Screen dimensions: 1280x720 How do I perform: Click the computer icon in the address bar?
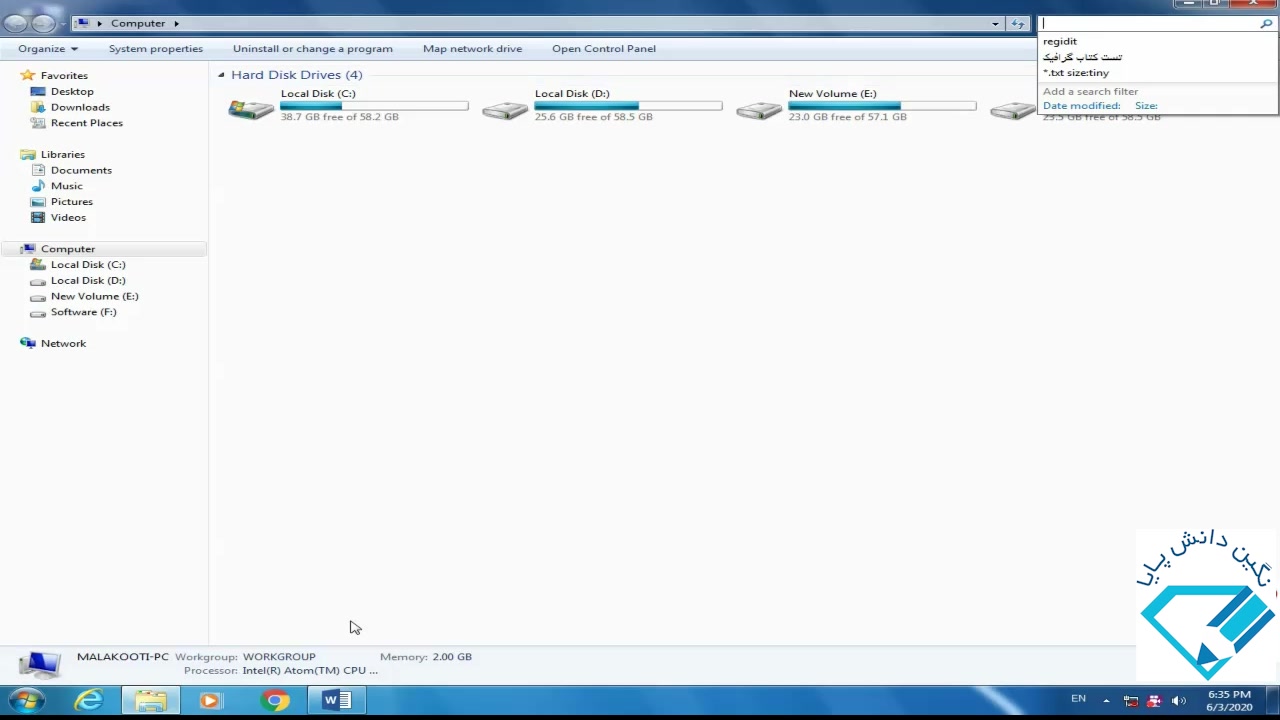(x=83, y=23)
